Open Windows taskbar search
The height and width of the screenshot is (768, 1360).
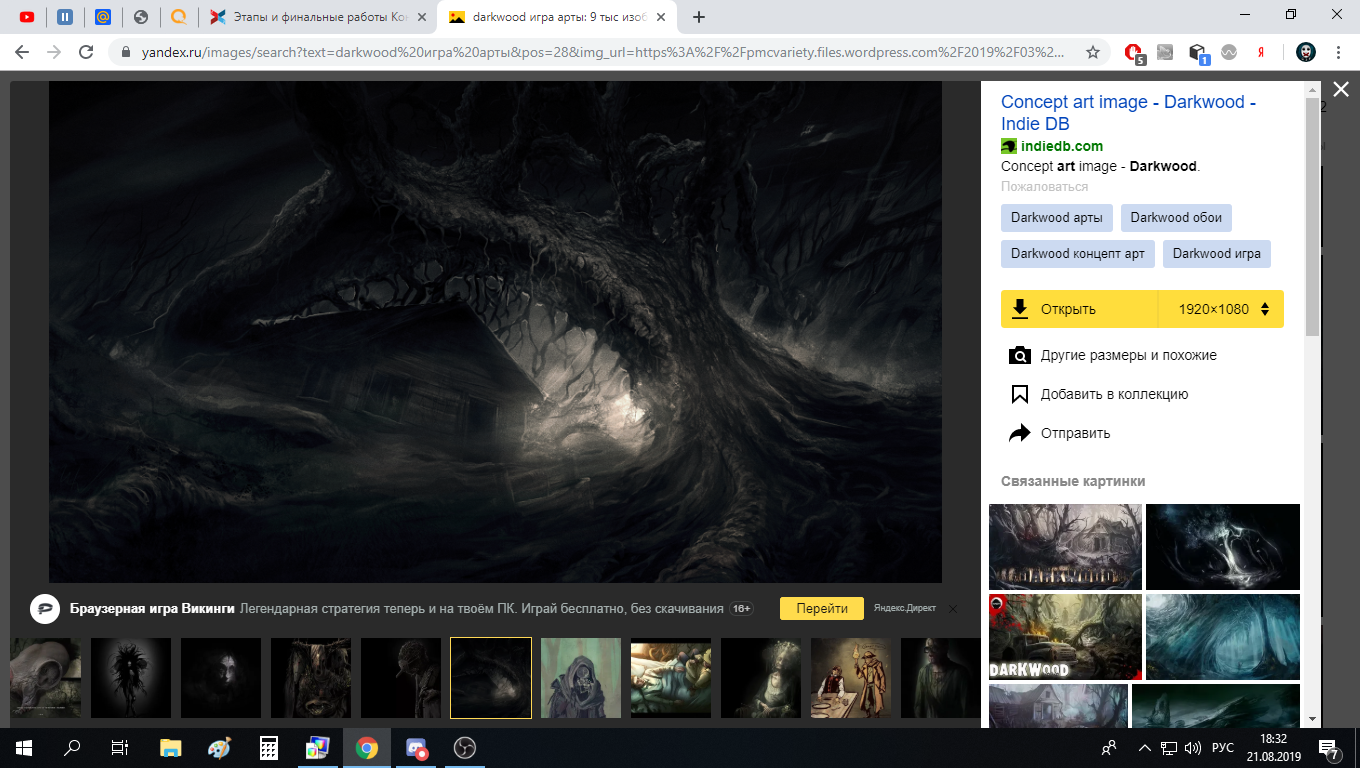[x=72, y=748]
